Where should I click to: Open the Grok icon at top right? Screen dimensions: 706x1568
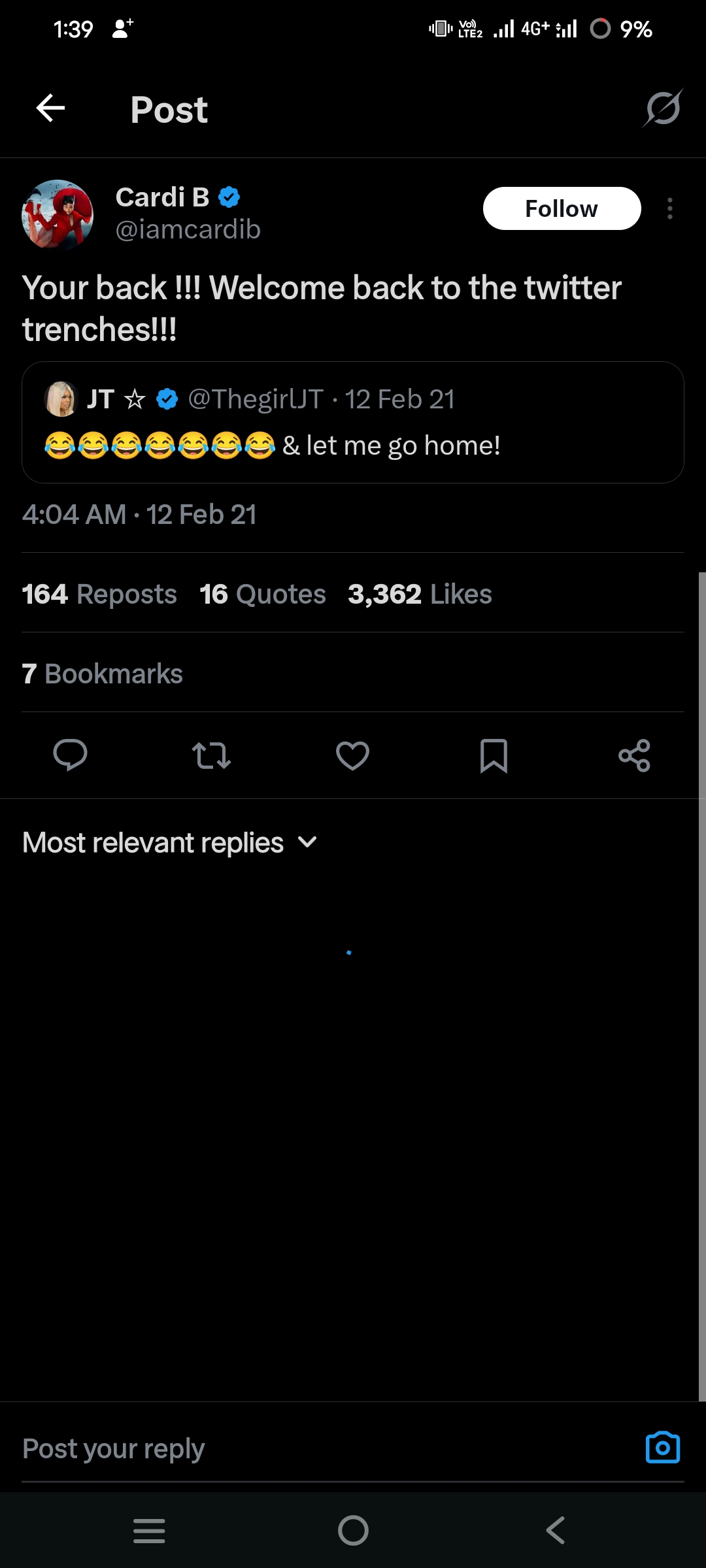pos(663,108)
